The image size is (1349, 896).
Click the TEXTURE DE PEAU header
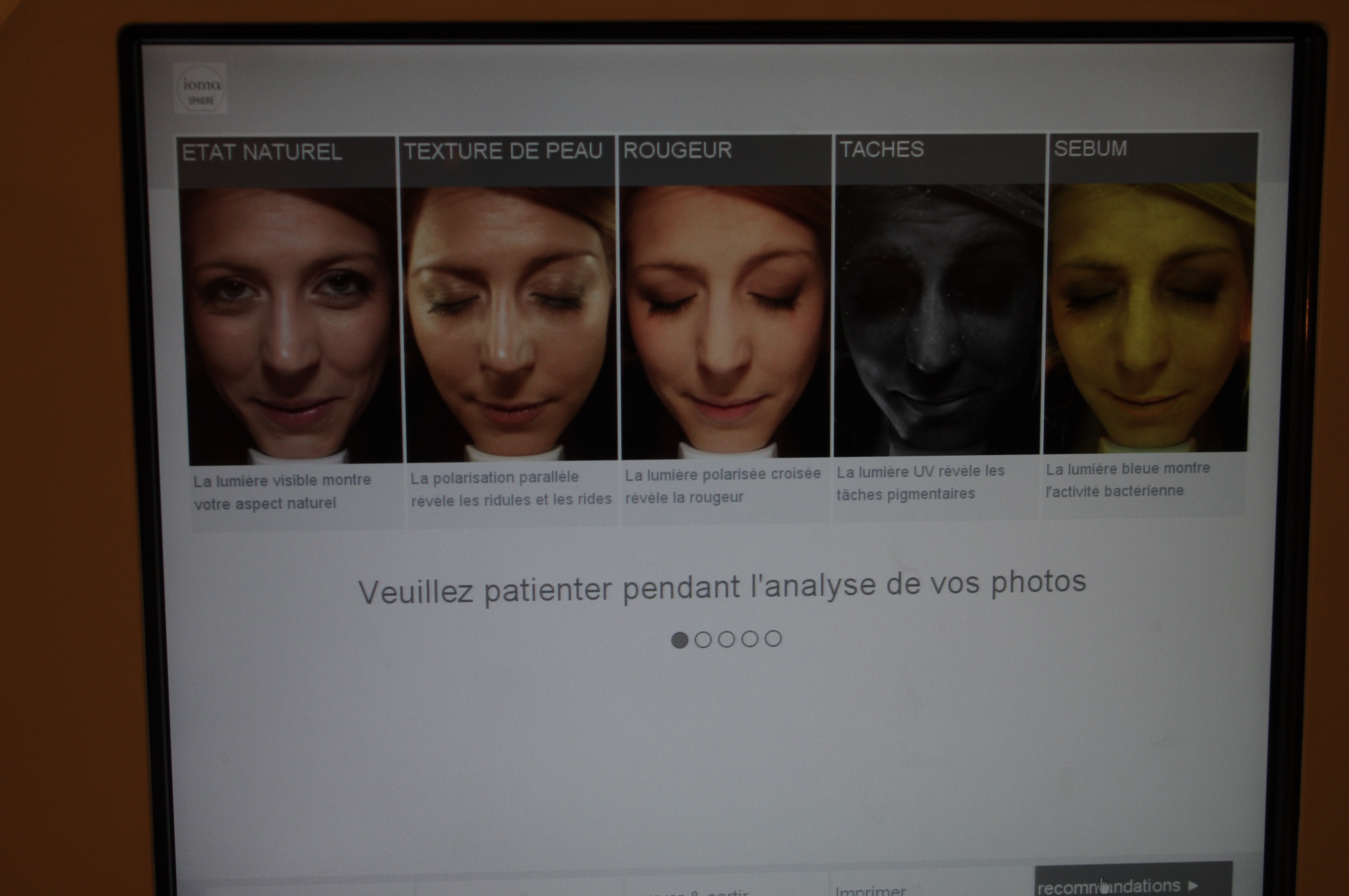(503, 151)
